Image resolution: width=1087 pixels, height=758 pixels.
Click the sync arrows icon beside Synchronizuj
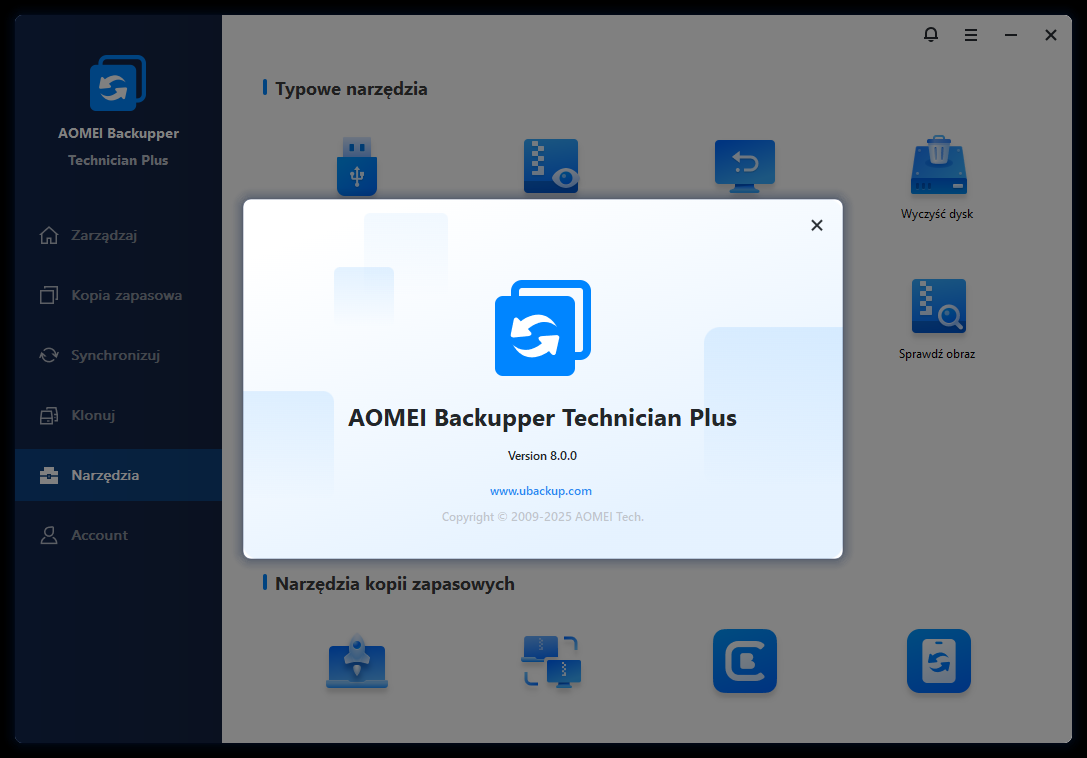tap(49, 355)
